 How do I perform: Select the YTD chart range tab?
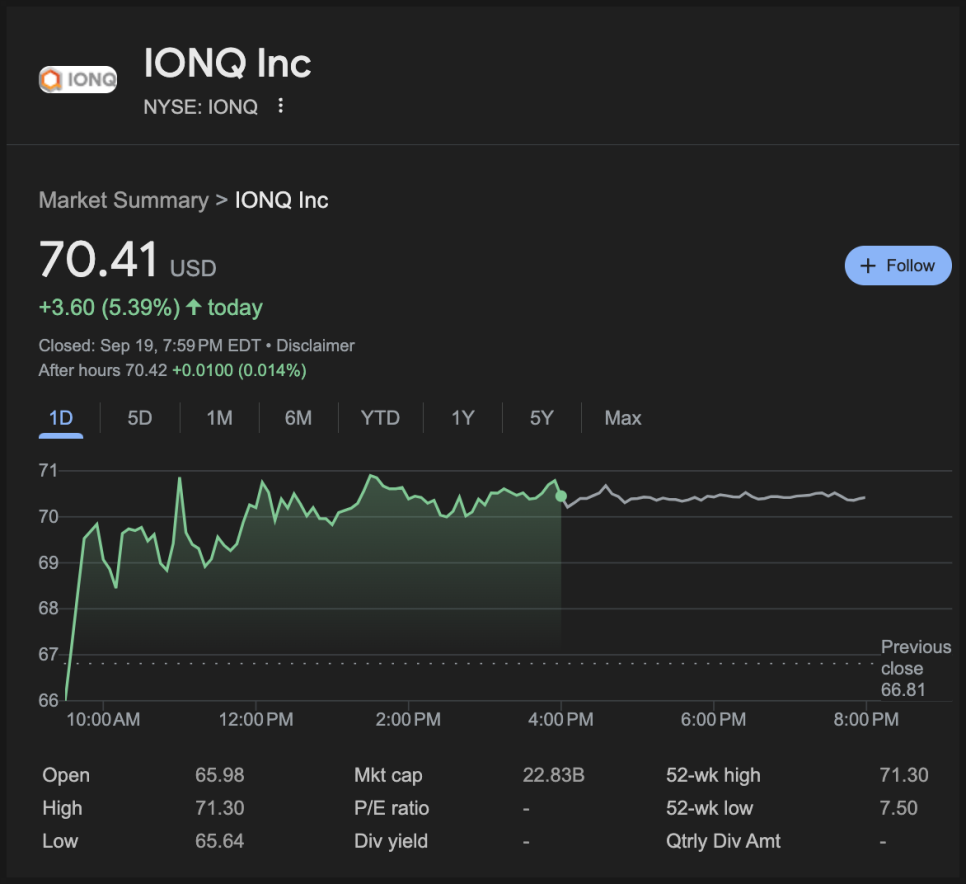click(x=380, y=418)
